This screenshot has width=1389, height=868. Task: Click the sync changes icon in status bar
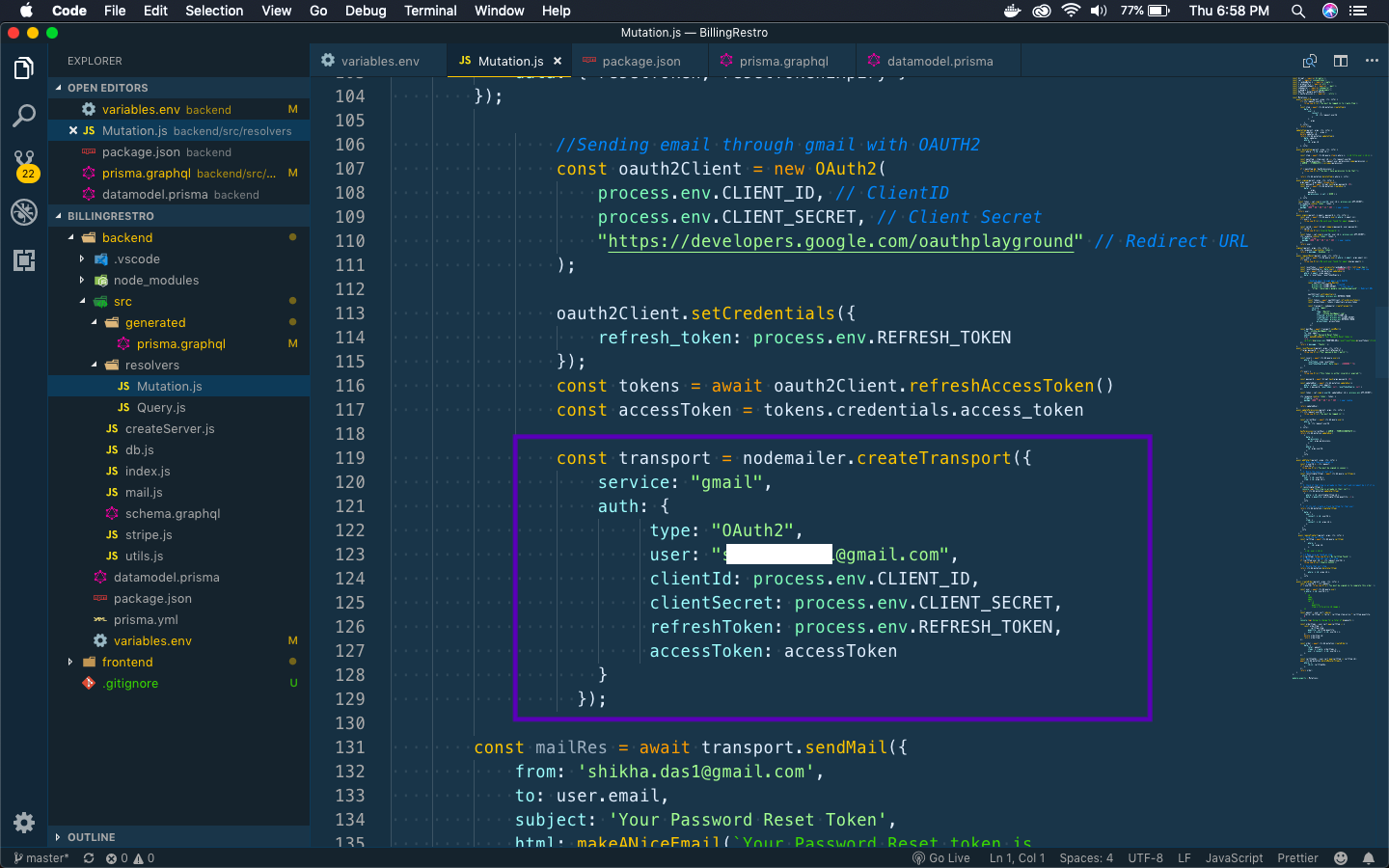(89, 857)
